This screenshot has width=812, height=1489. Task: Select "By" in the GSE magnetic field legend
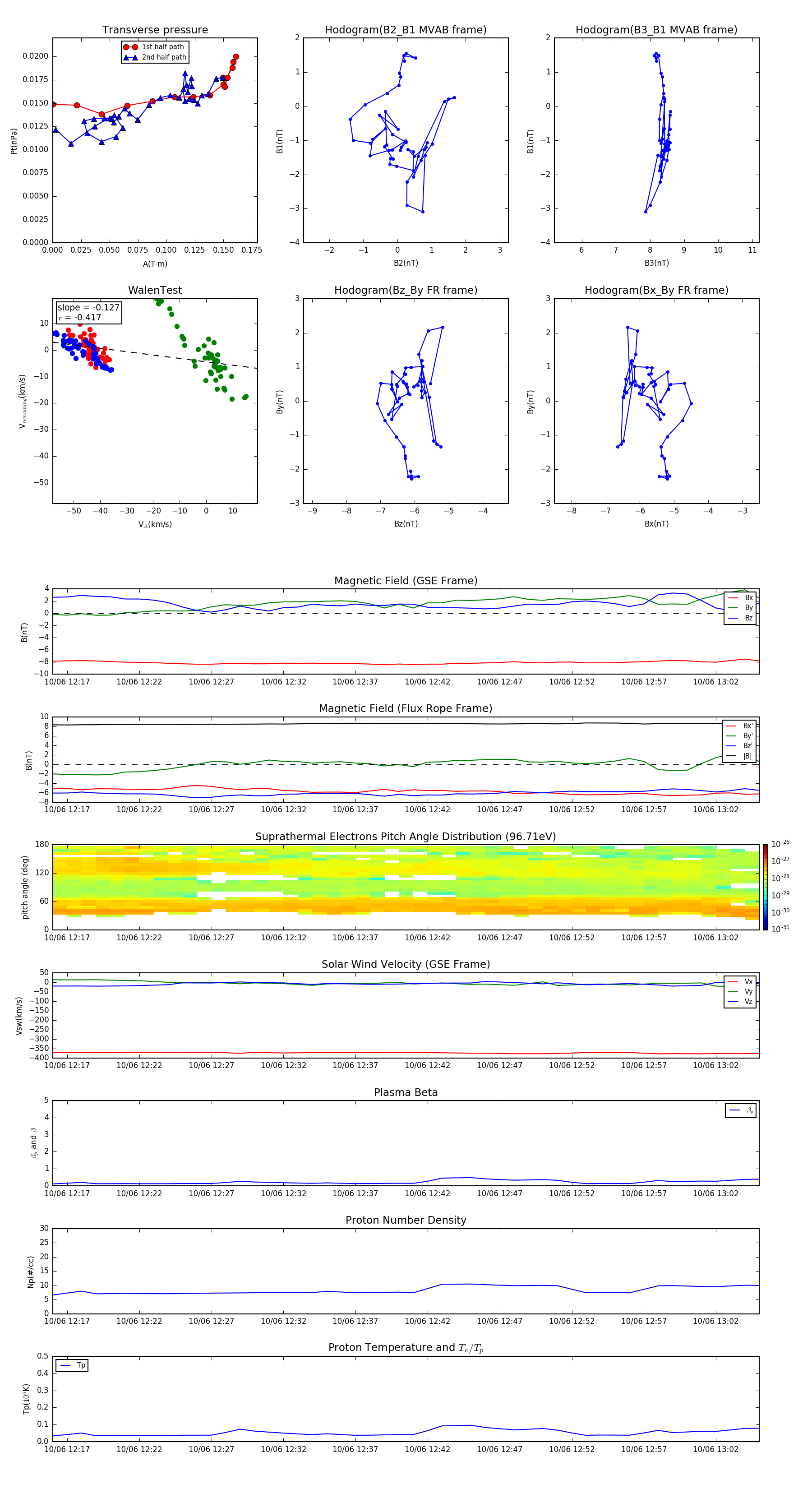pos(740,607)
